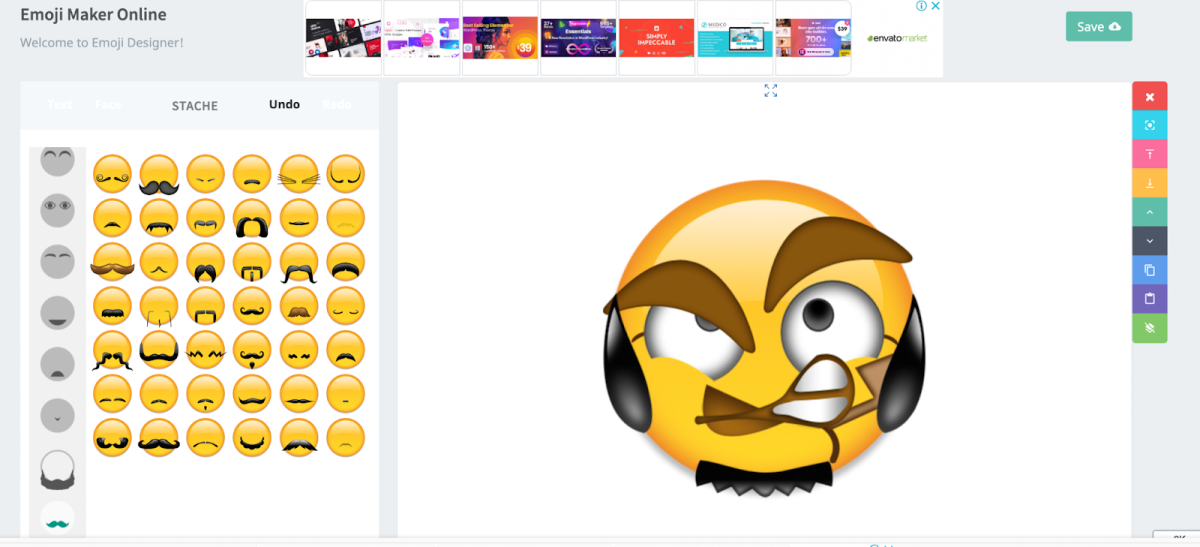Open the Simply Impeccable red ad thumbnail
The height and width of the screenshot is (547, 1200).
656,37
